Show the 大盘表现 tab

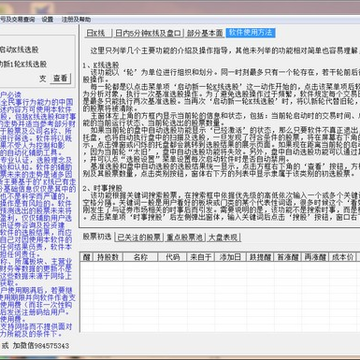(223, 237)
